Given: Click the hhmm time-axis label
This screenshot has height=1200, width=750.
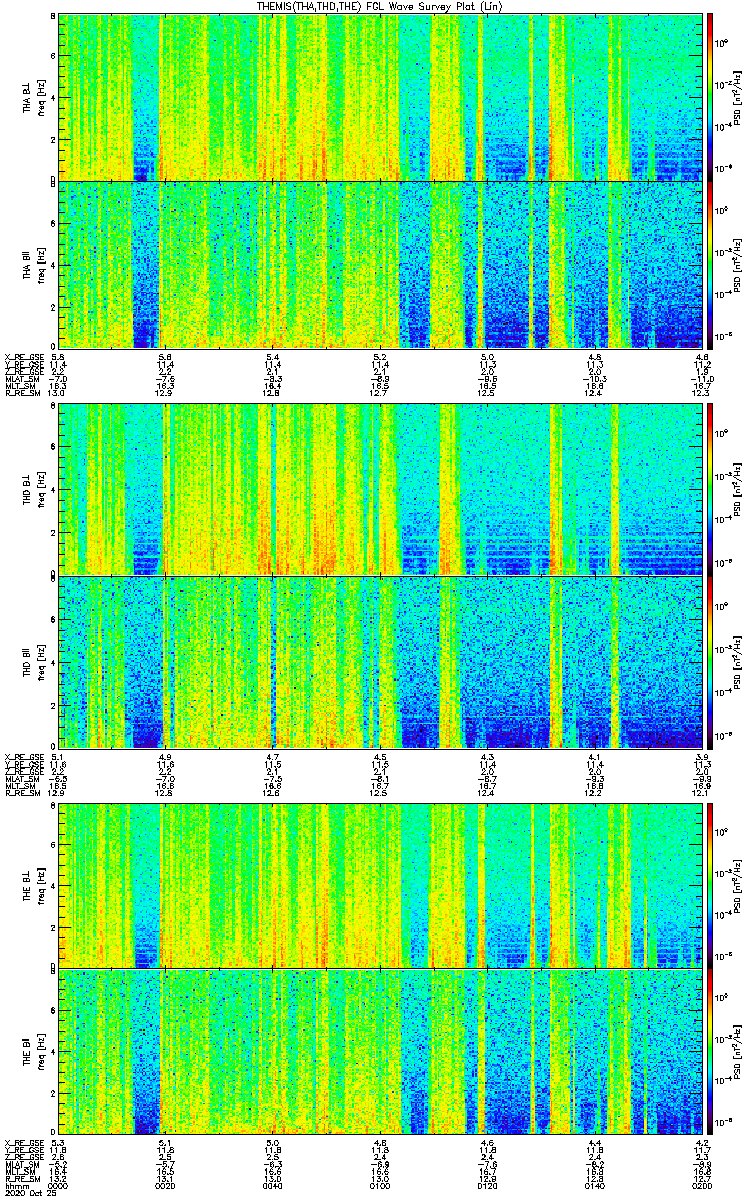Looking at the screenshot, I should (16, 1187).
